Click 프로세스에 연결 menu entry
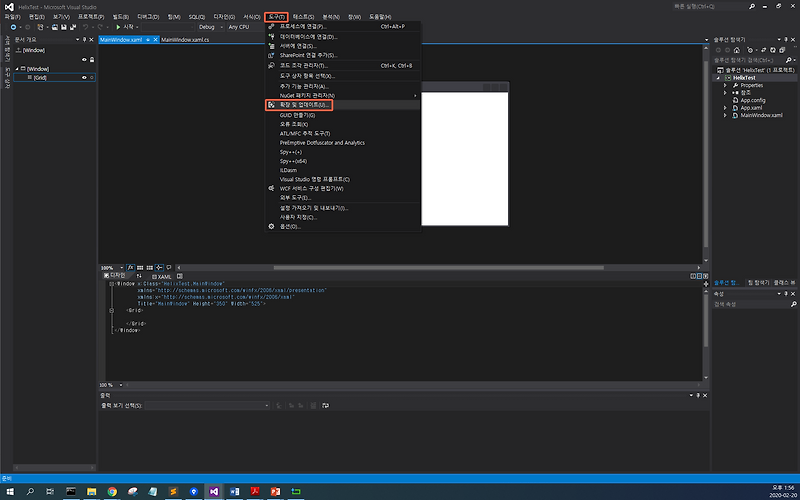This screenshot has height=500, width=800. pyautogui.click(x=303, y=27)
